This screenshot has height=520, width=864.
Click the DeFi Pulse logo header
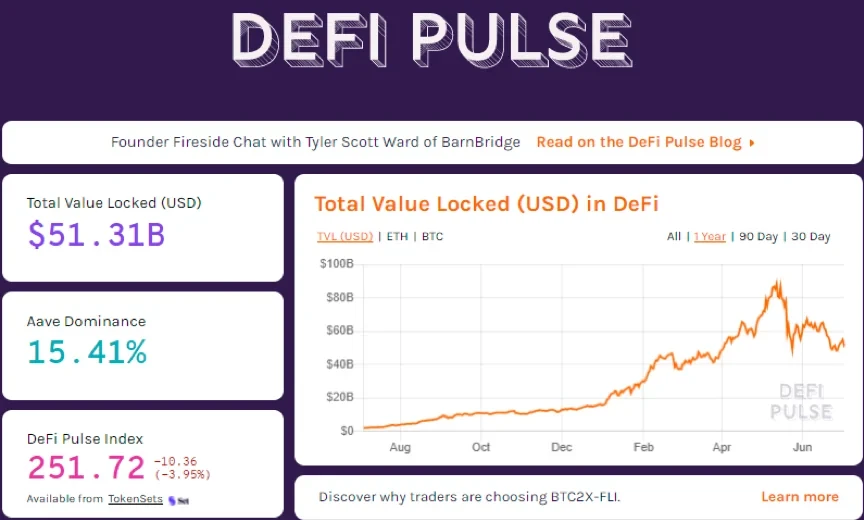coord(431,40)
